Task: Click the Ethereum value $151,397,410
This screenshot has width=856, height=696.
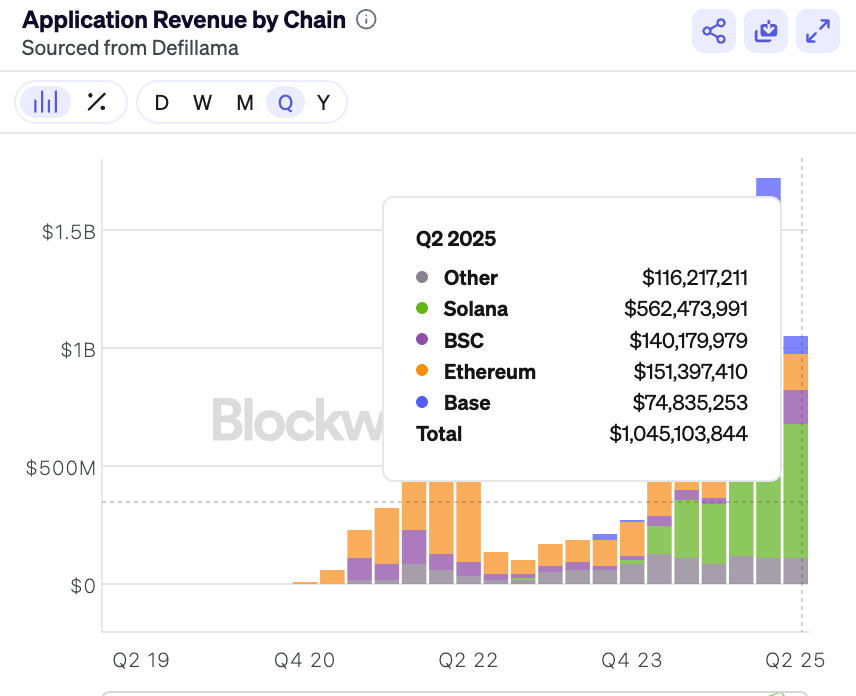Action: point(690,372)
